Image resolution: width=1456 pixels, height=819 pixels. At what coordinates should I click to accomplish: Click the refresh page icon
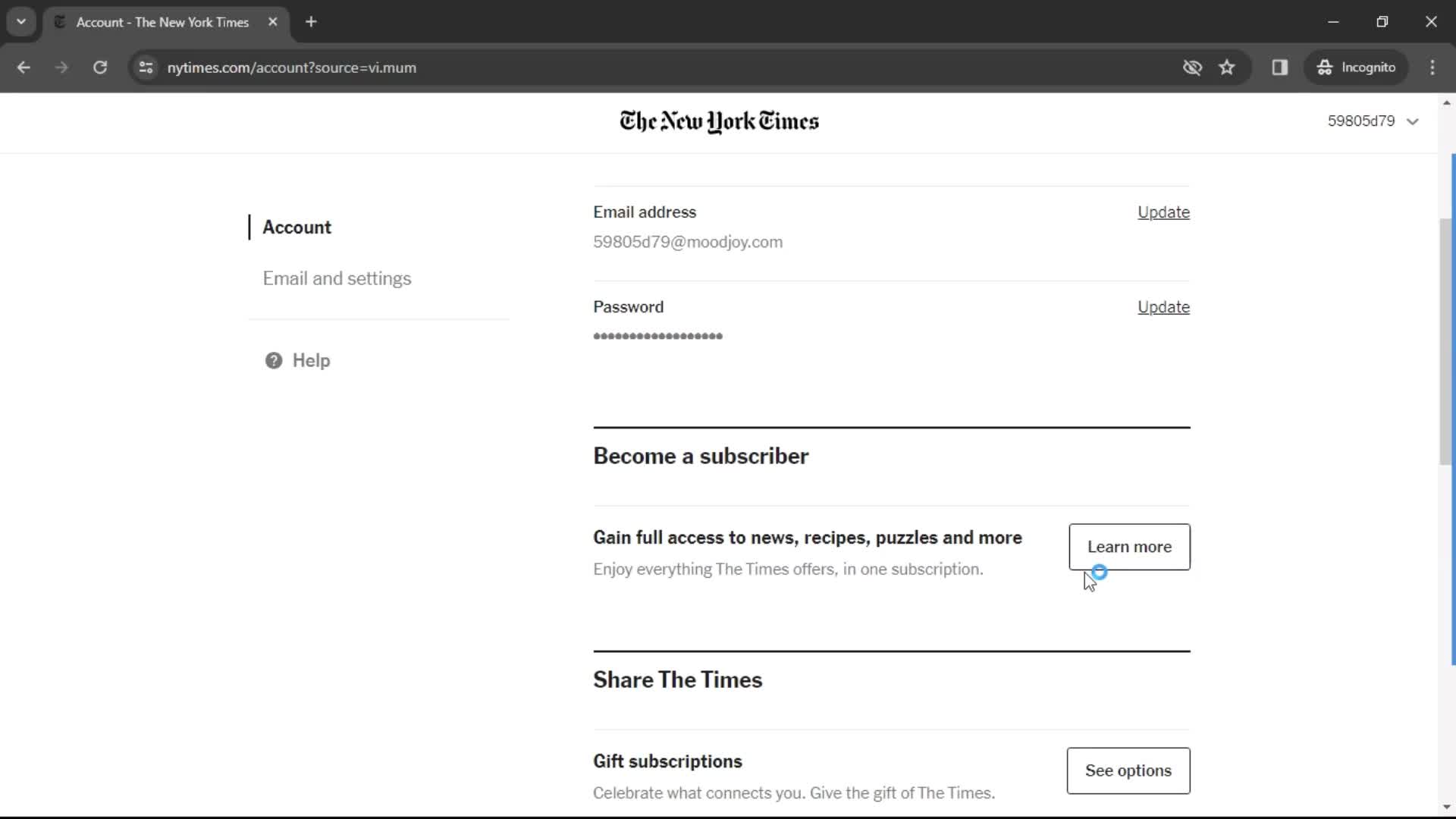(x=100, y=67)
